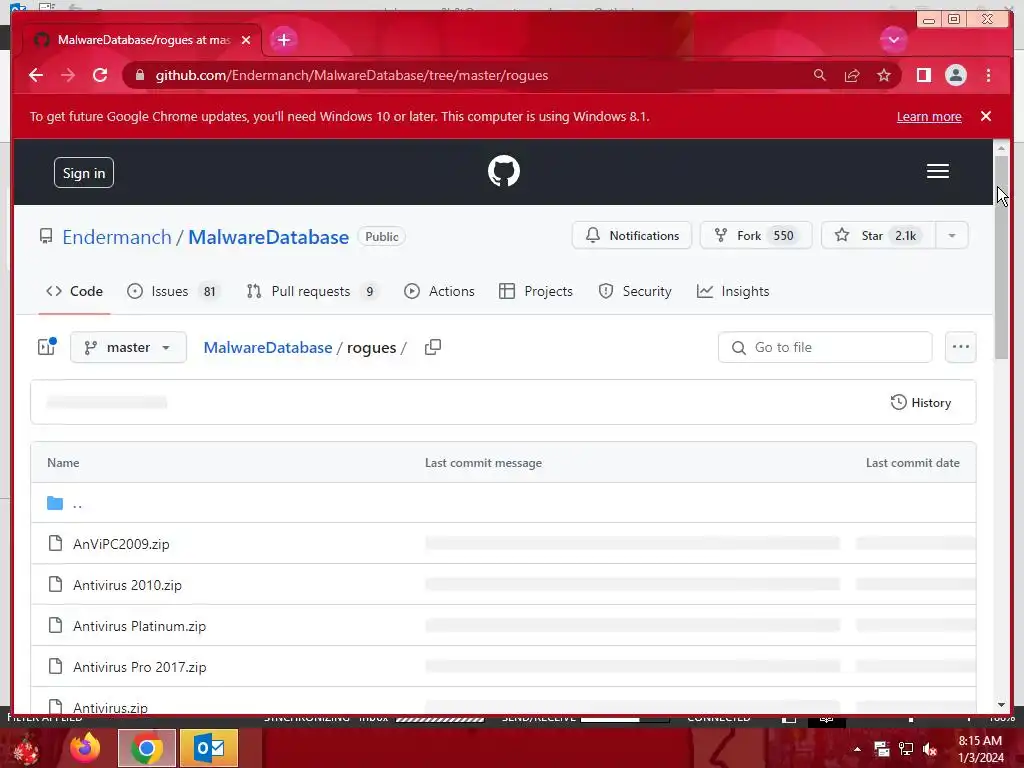Open the AnViPC2009.zip file
This screenshot has width=1024, height=768.
point(121,544)
